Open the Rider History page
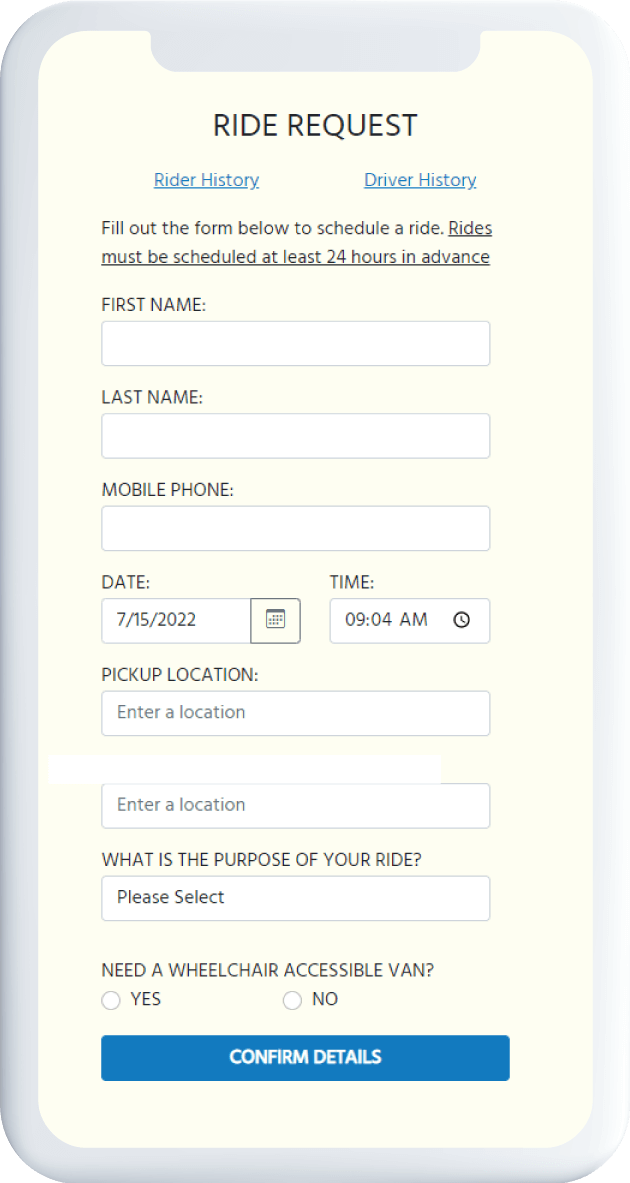 (x=206, y=180)
